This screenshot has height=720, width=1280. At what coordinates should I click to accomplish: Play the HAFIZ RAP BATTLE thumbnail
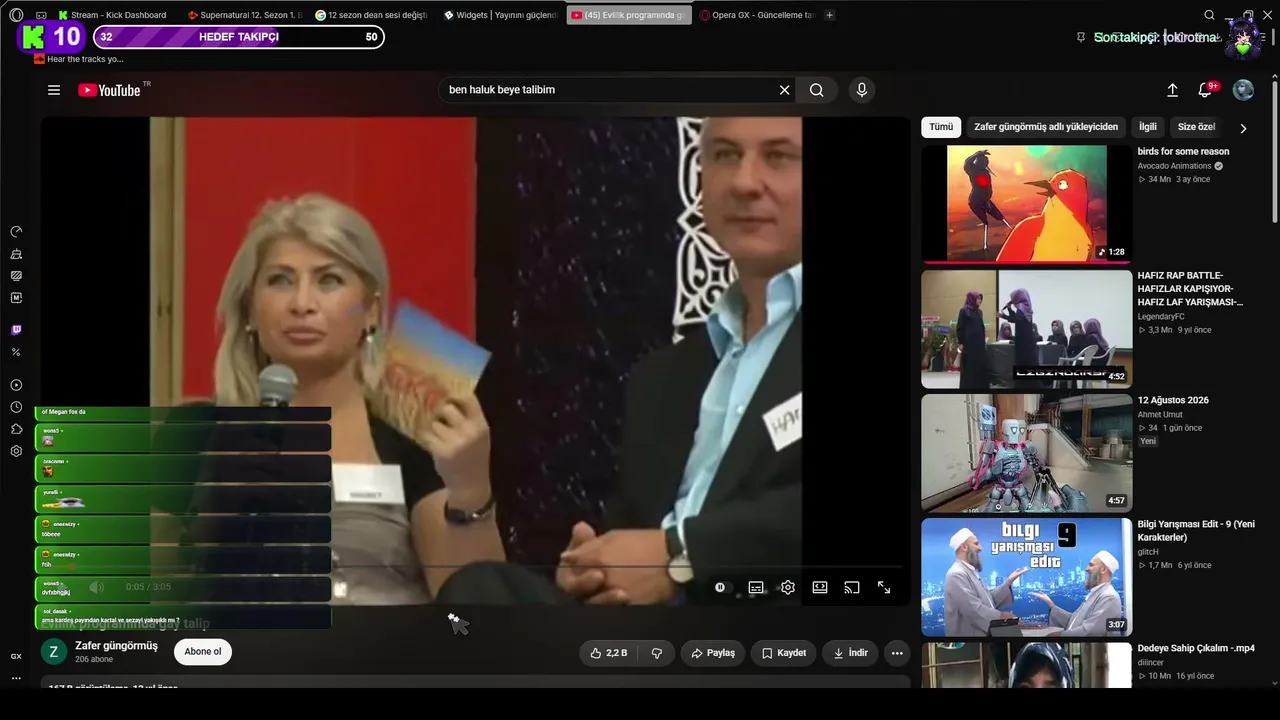[1027, 328]
